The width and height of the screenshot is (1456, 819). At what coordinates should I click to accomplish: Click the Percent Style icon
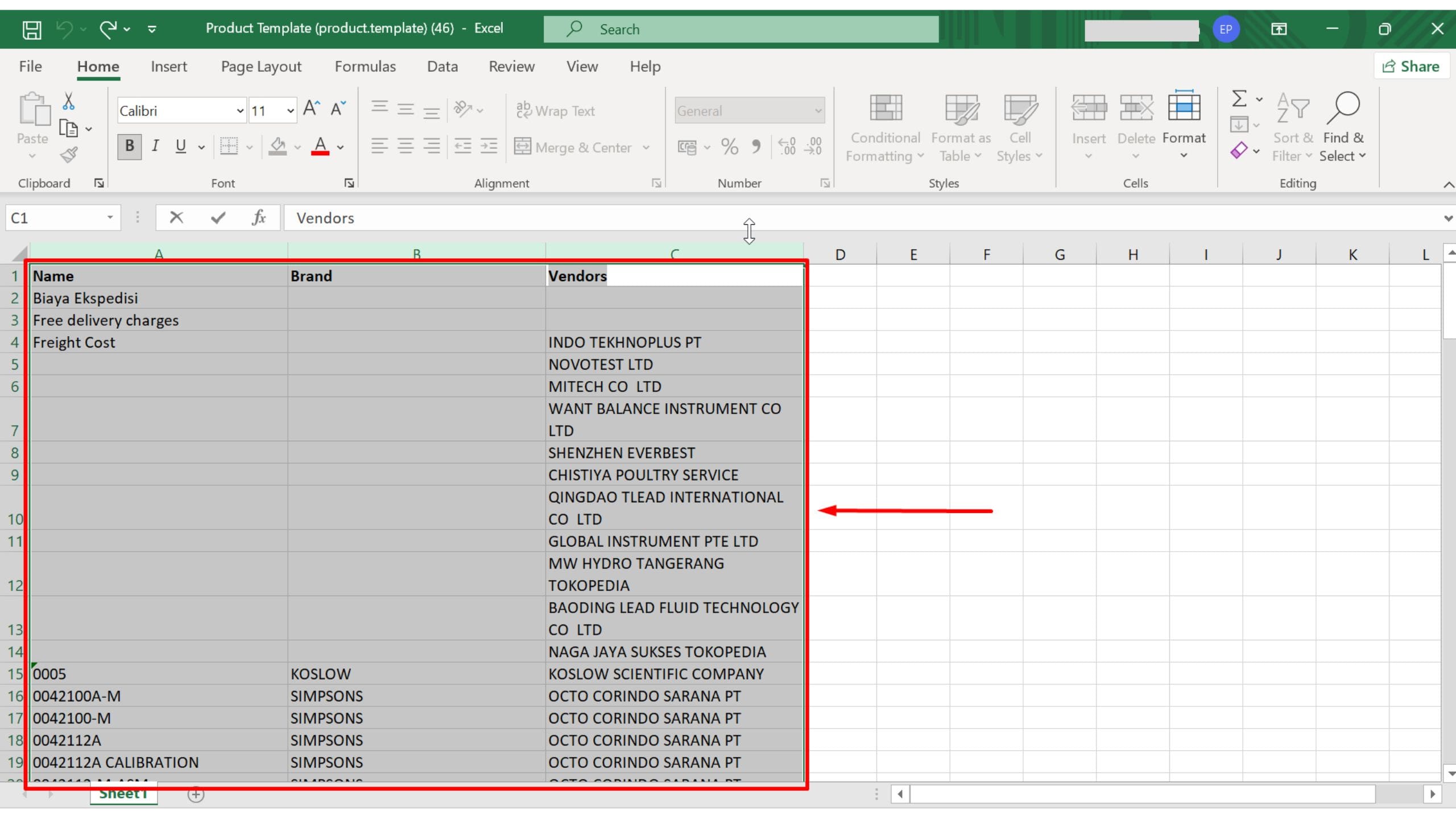[x=730, y=147]
